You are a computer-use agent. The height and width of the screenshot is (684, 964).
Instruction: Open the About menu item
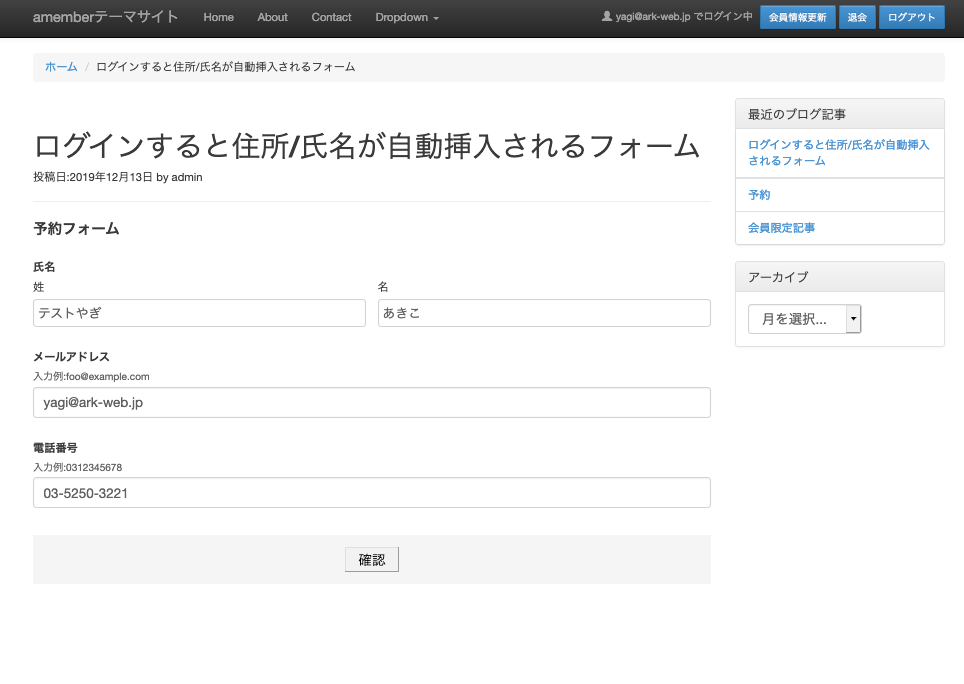[x=272, y=17]
